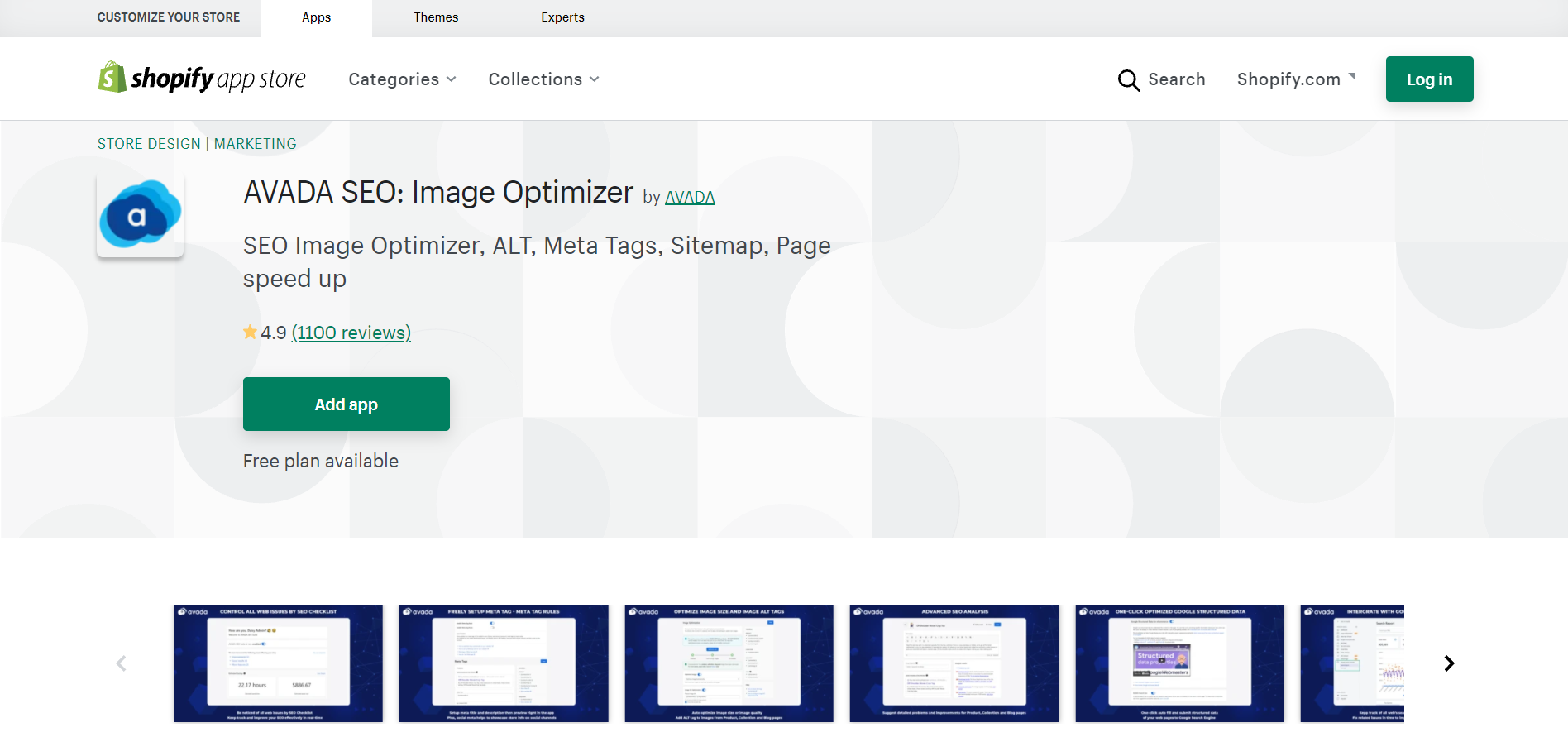Click the AVADA cloud app icon
Viewport: 1568px width, 737px height.
140,215
